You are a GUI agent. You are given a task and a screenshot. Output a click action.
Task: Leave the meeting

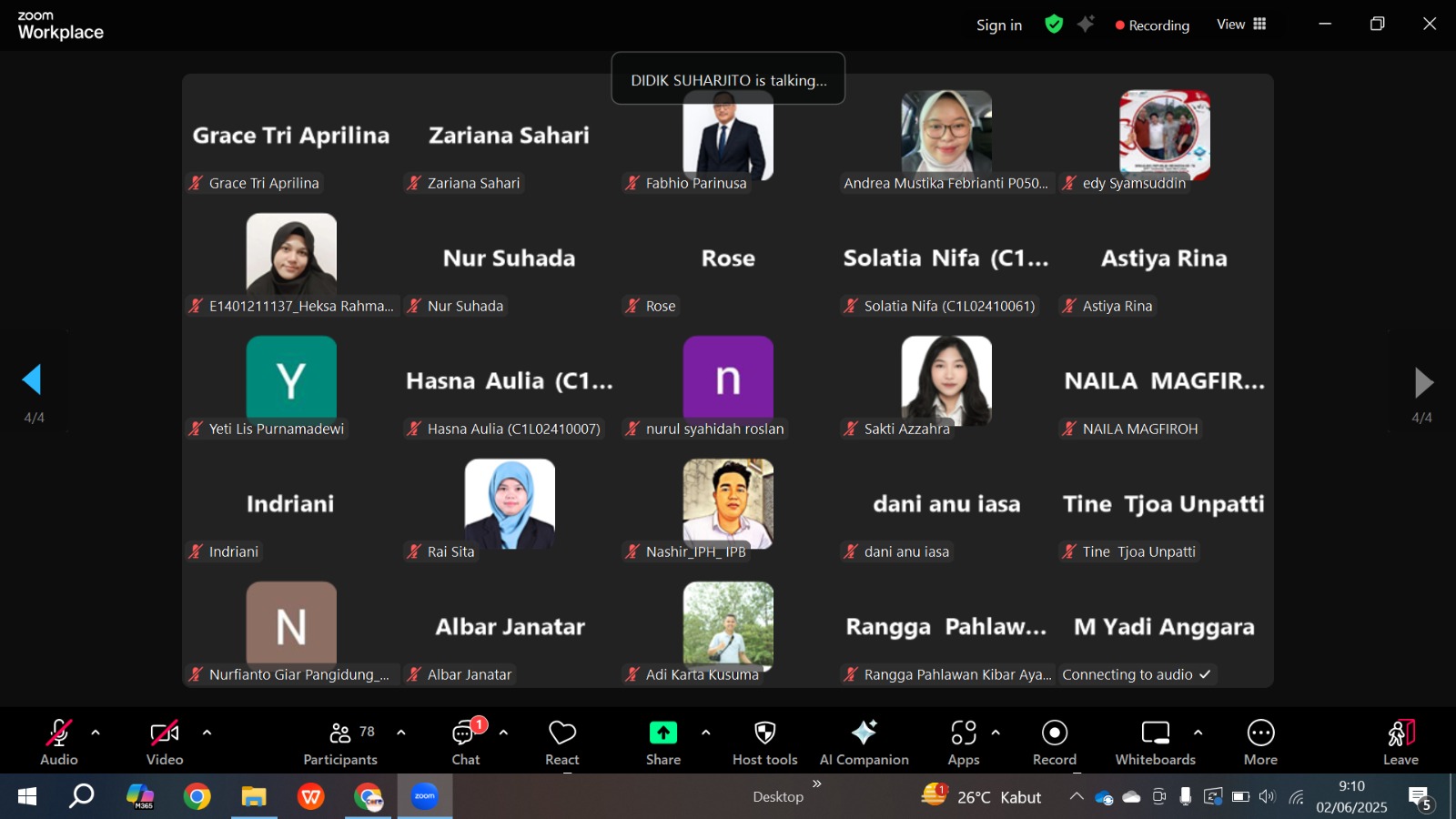pyautogui.click(x=1400, y=742)
